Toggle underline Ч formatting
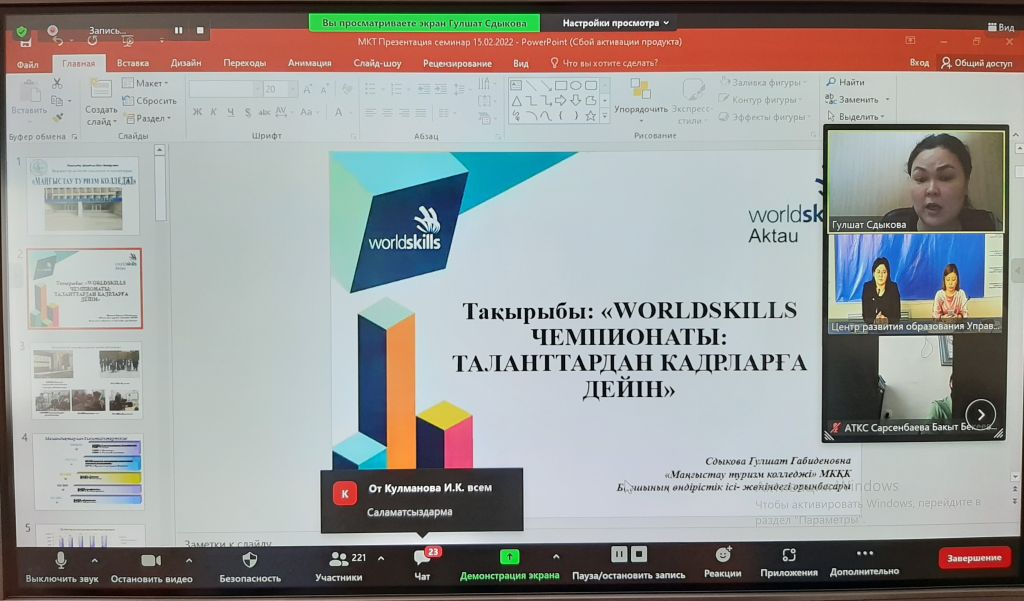The width and height of the screenshot is (1024, 601). point(231,112)
